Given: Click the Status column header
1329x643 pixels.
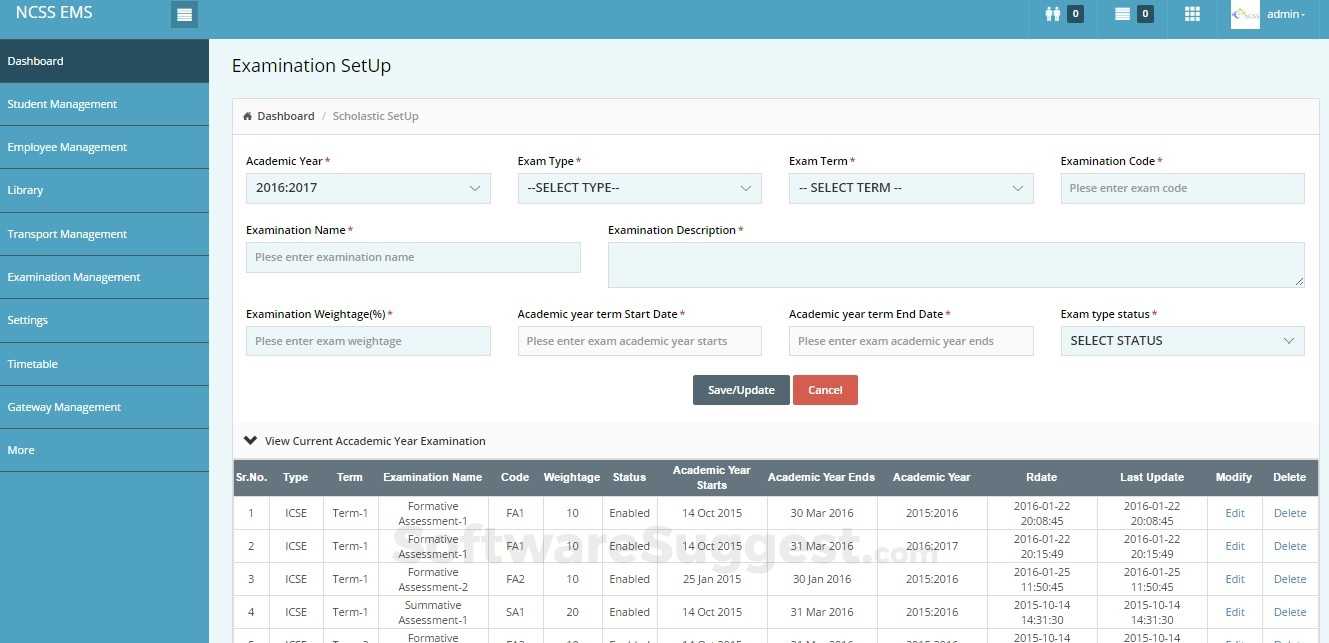Looking at the screenshot, I should [629, 477].
